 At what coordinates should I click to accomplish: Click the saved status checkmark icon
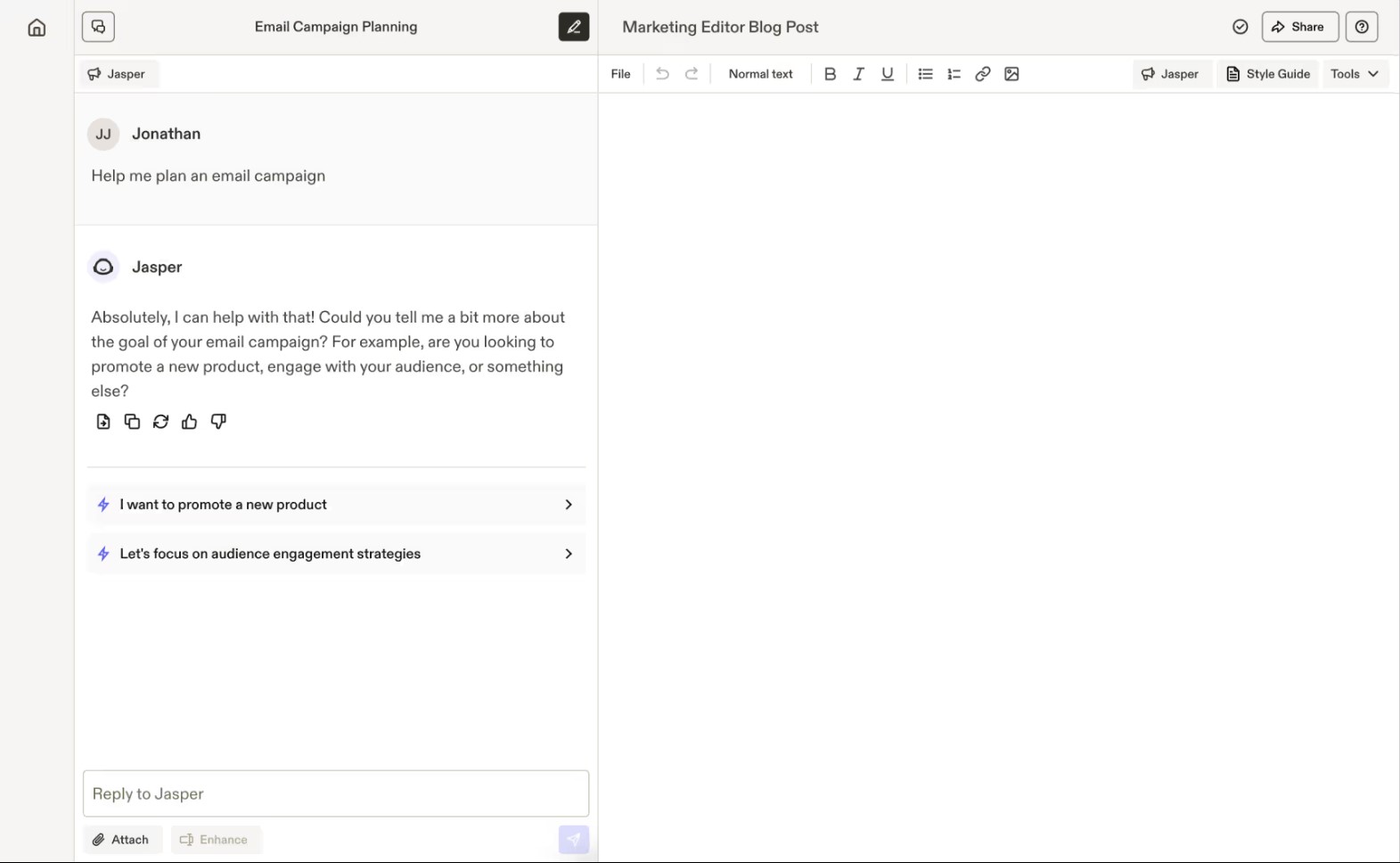[1240, 27]
